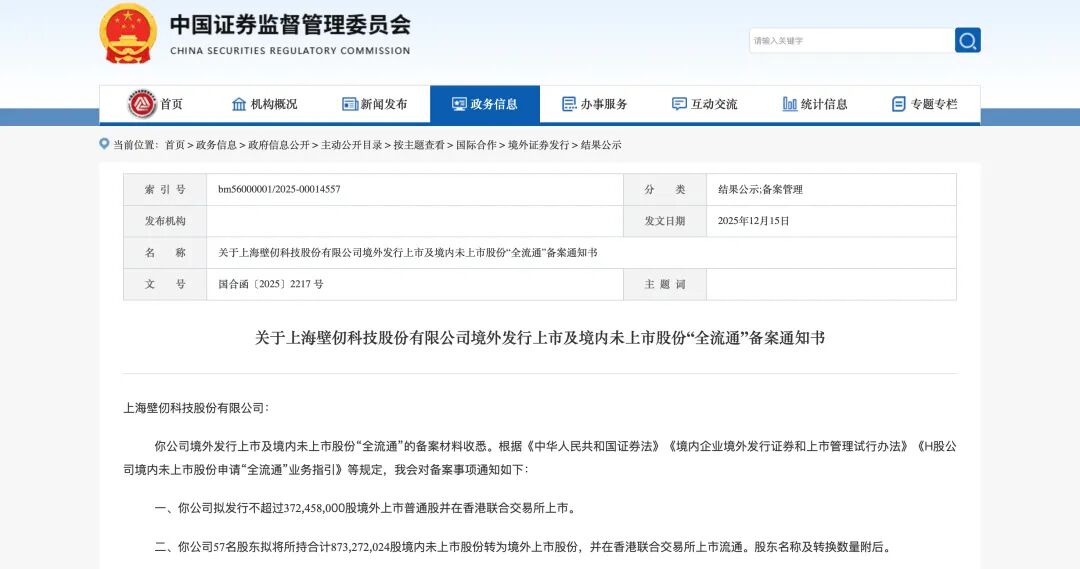Image resolution: width=1080 pixels, height=569 pixels.
Task: Open the 国际合作 breadcrumb link
Action: click(476, 145)
